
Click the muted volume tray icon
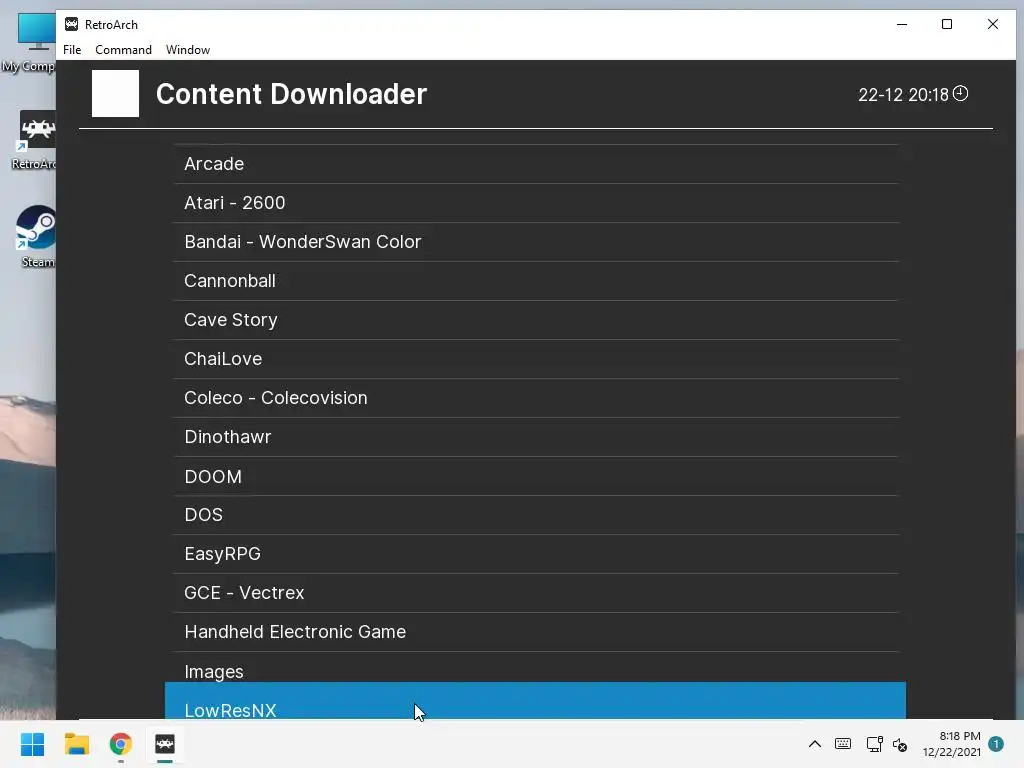click(x=900, y=744)
